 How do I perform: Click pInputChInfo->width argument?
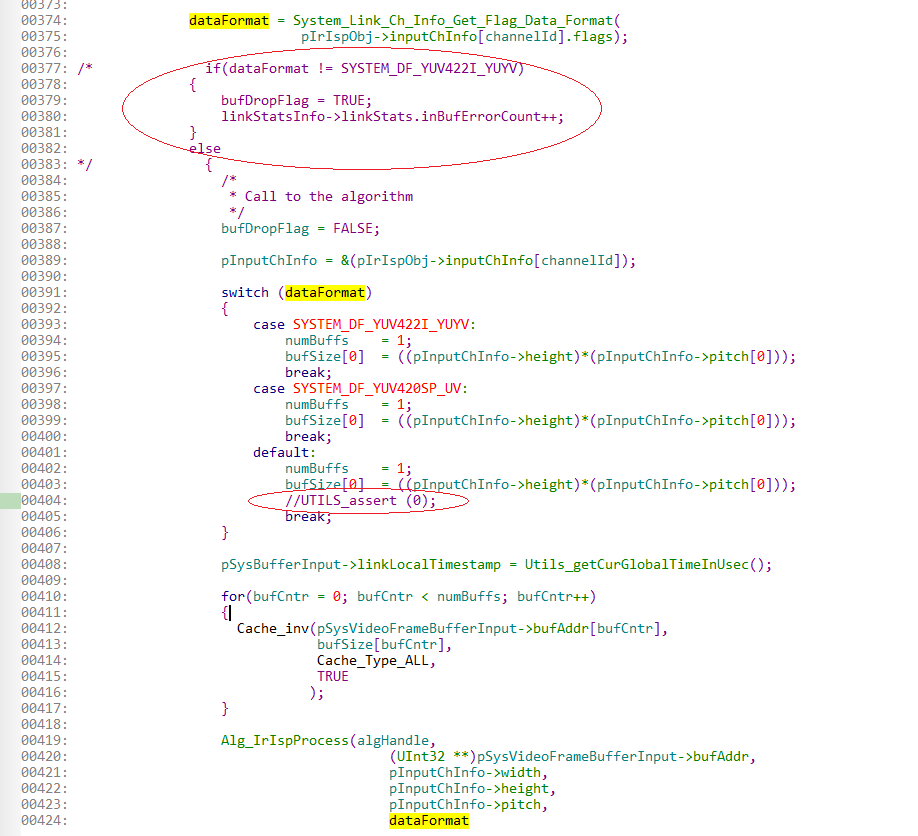(468, 773)
